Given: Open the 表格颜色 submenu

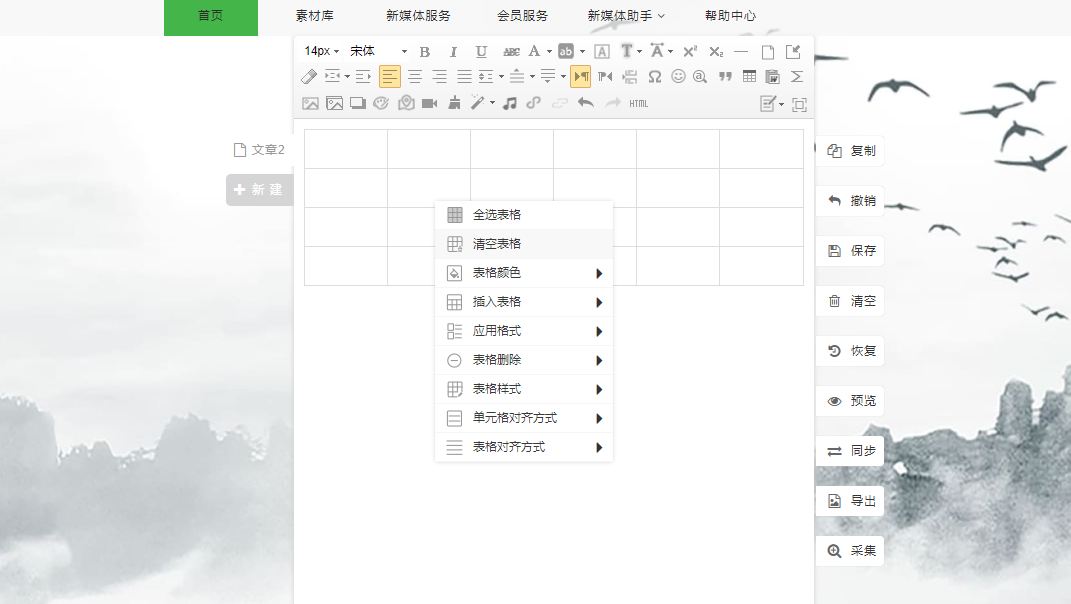Looking at the screenshot, I should pyautogui.click(x=524, y=273).
